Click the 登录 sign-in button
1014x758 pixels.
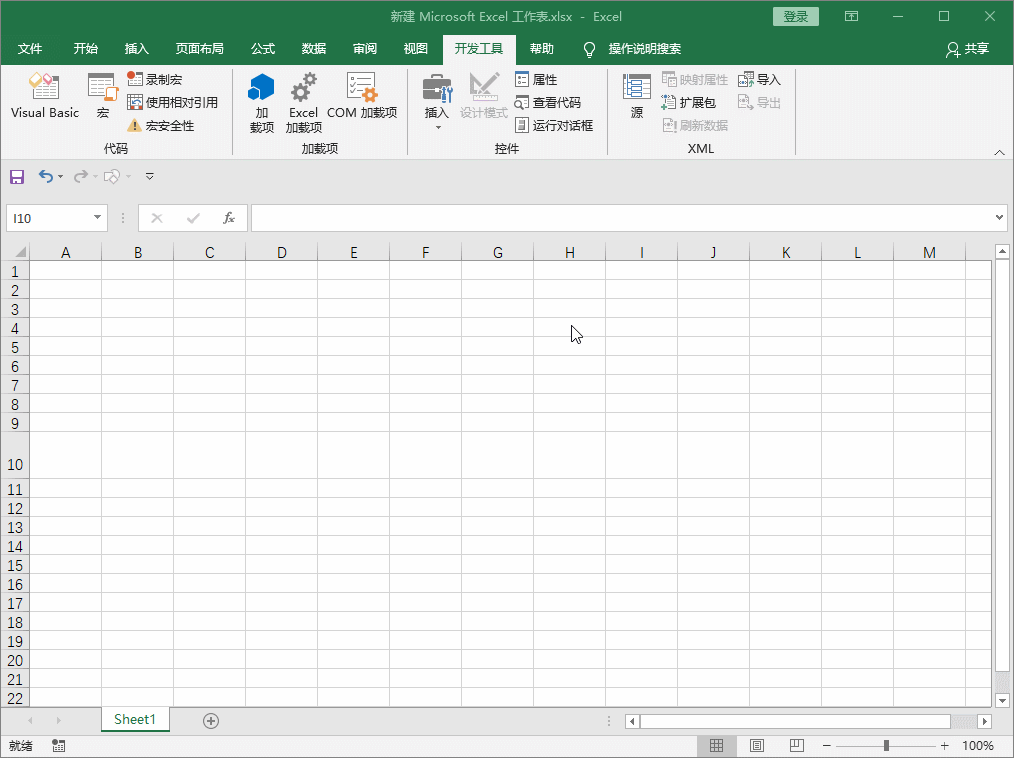[796, 17]
